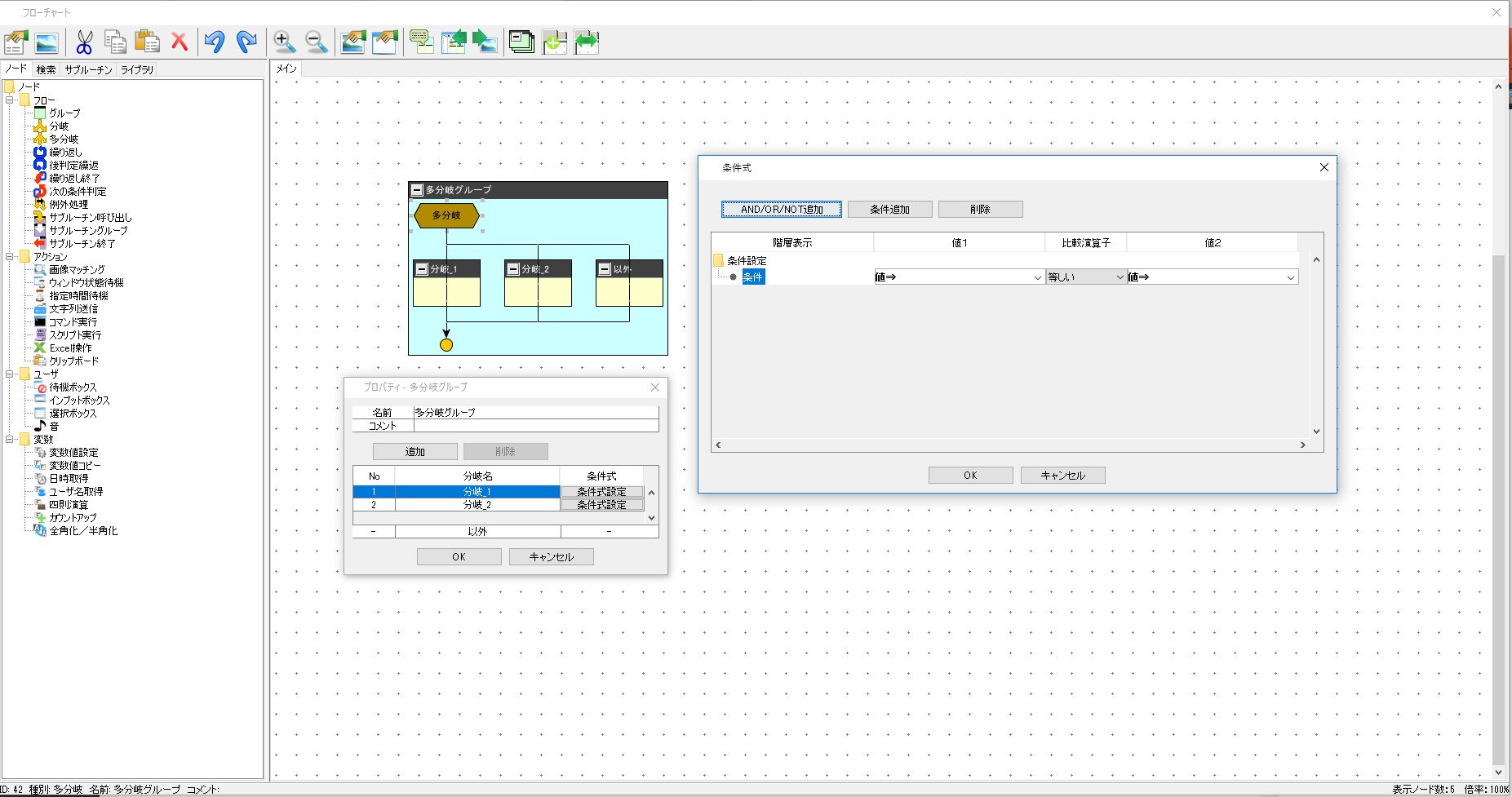Collapse the 変数 tree folder

pyautogui.click(x=10, y=440)
